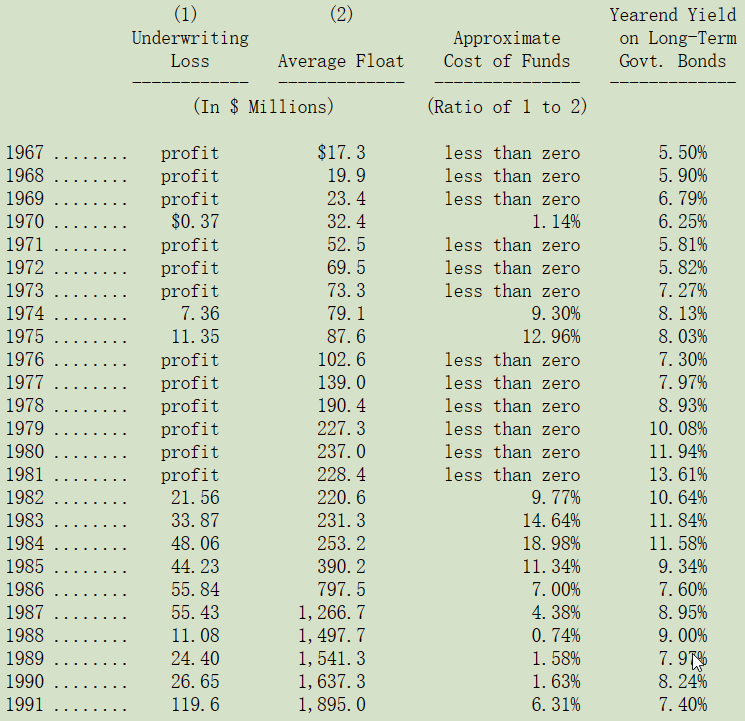Click the $0.37 underwriting loss for 1970
745x721 pixels.
tap(195, 221)
